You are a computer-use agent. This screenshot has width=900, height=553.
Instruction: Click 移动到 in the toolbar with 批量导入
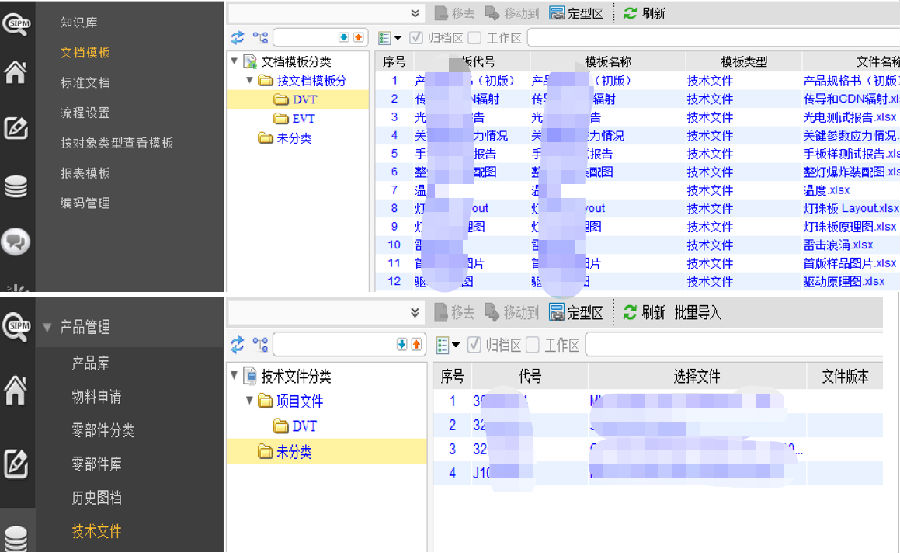512,312
